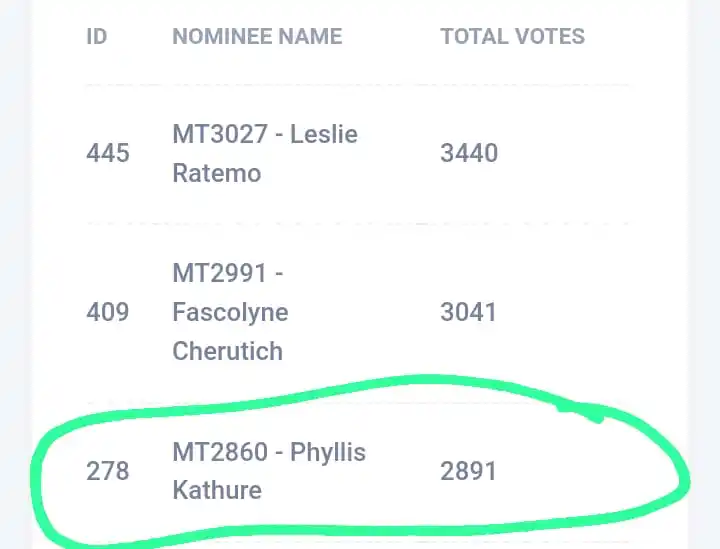
Task: Click the surname Ratemo
Action: [217, 173]
